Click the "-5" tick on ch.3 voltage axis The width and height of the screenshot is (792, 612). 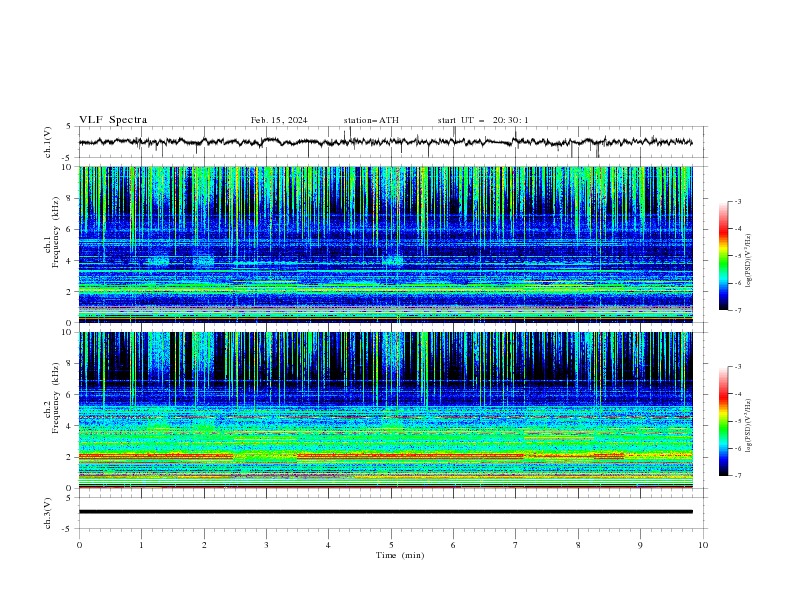(x=67, y=529)
